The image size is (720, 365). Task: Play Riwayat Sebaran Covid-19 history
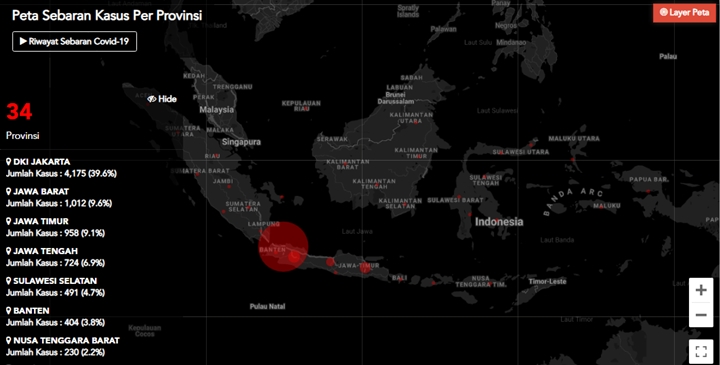74,41
